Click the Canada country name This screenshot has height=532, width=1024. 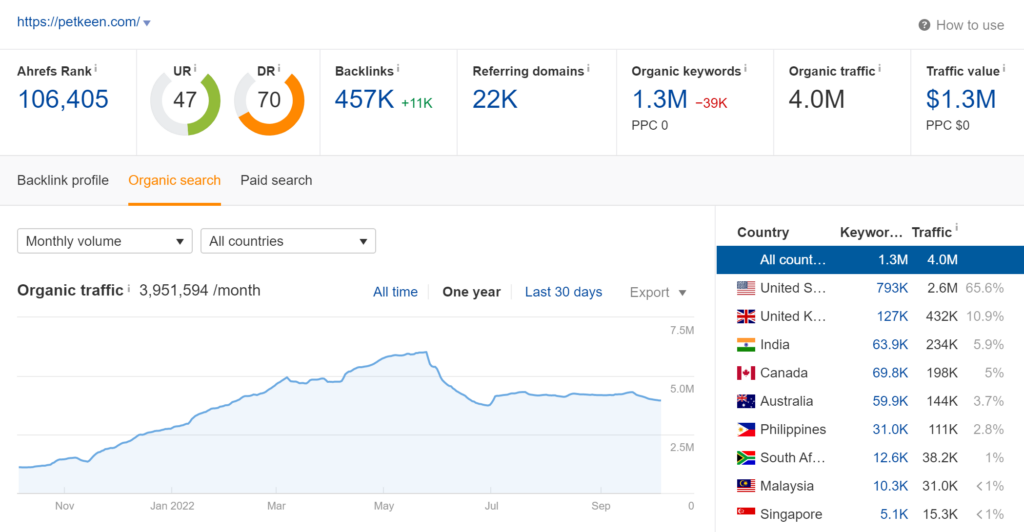click(x=784, y=373)
